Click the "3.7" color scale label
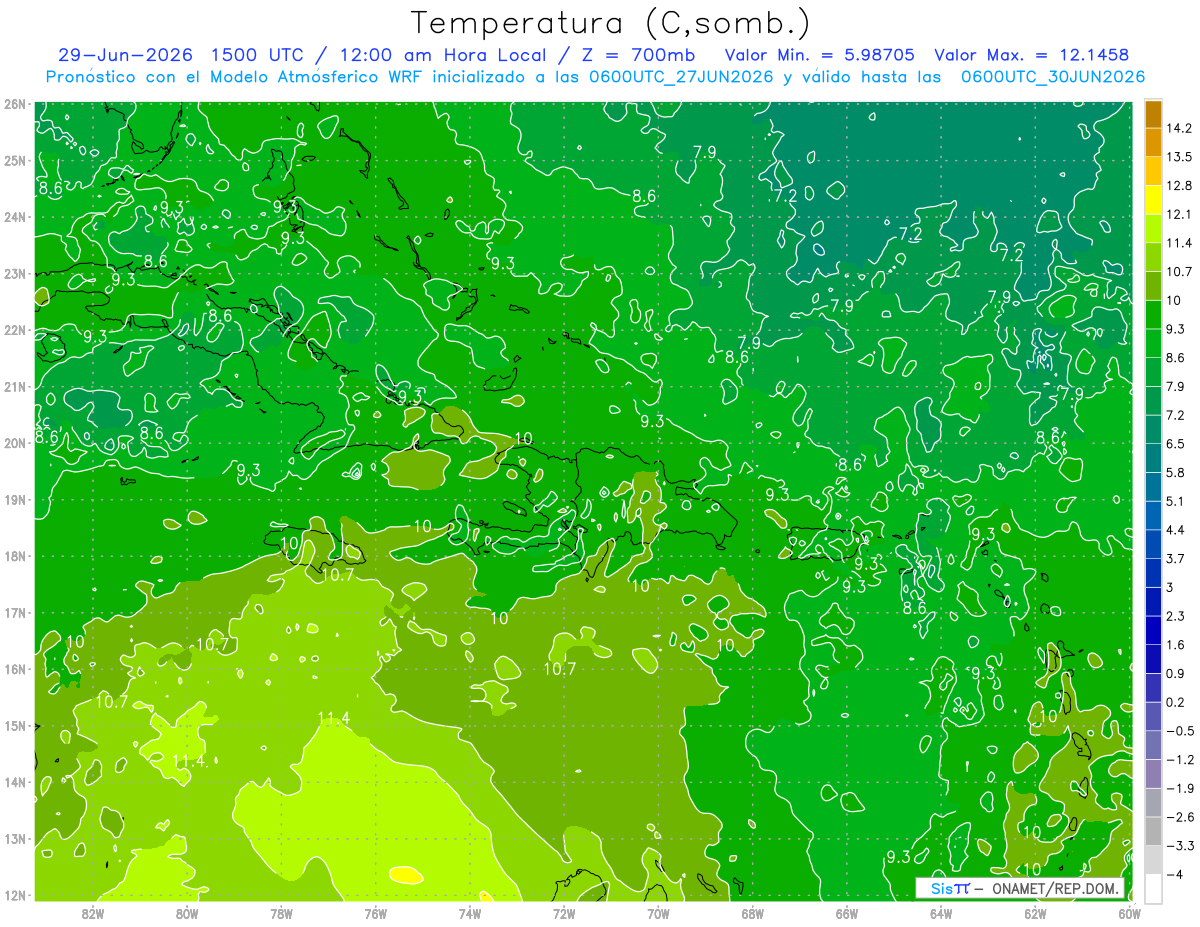 pos(1177,558)
